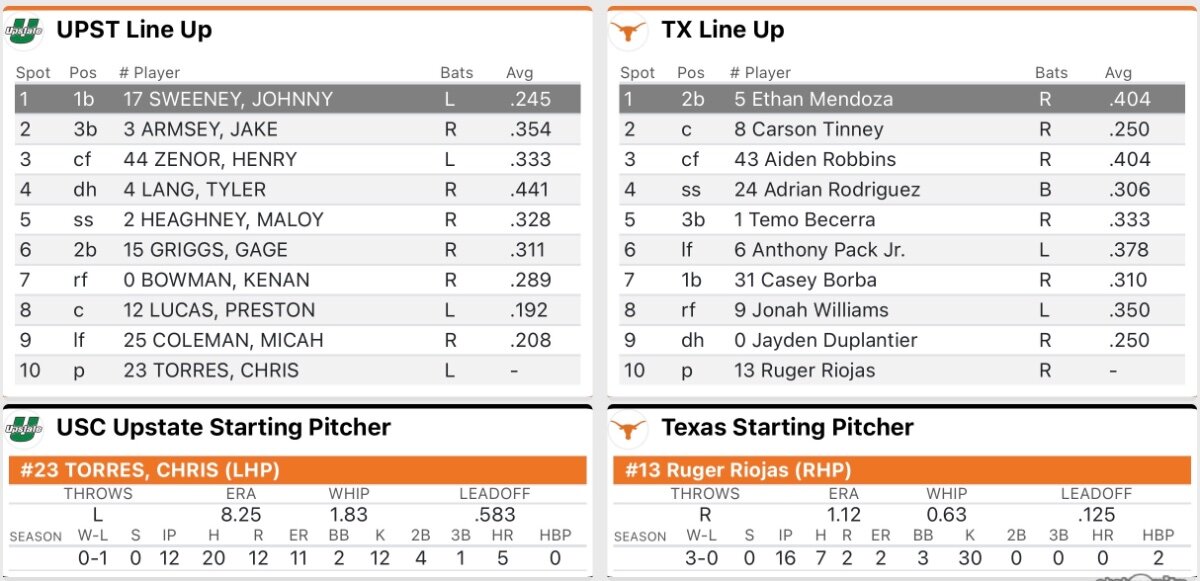Select Aiden Robbins in the TX lineup
The width and height of the screenshot is (1200, 581).
pos(815,159)
